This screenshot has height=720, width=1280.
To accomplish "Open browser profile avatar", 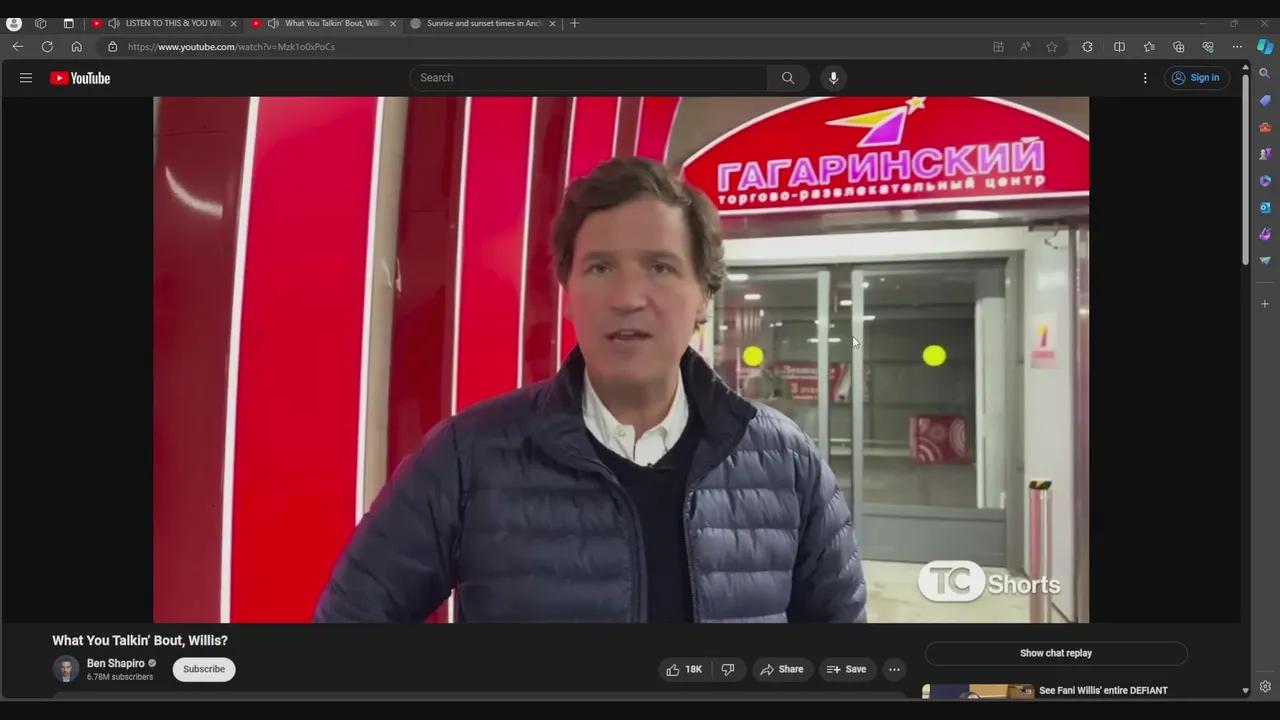I will [x=14, y=23].
